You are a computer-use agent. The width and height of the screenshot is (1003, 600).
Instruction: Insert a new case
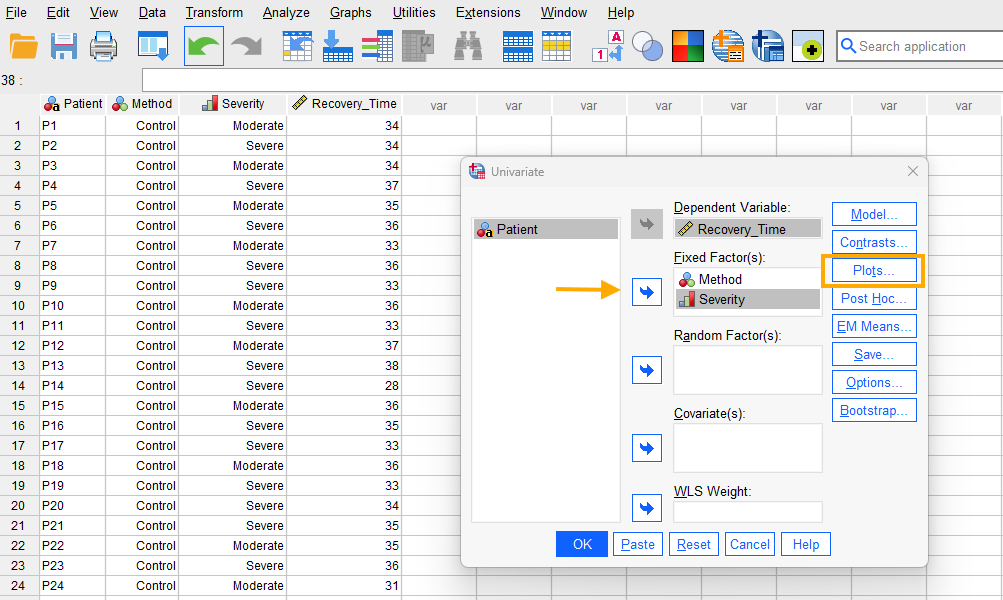(x=517, y=46)
